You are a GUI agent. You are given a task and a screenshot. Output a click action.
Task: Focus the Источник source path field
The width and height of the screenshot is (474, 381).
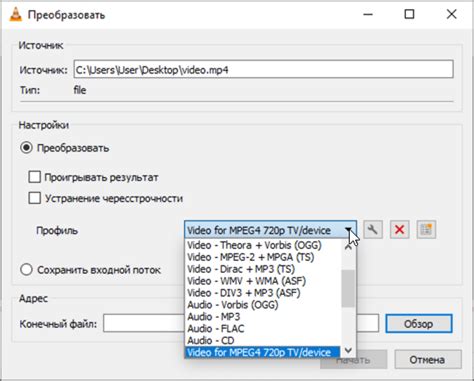pyautogui.click(x=263, y=70)
